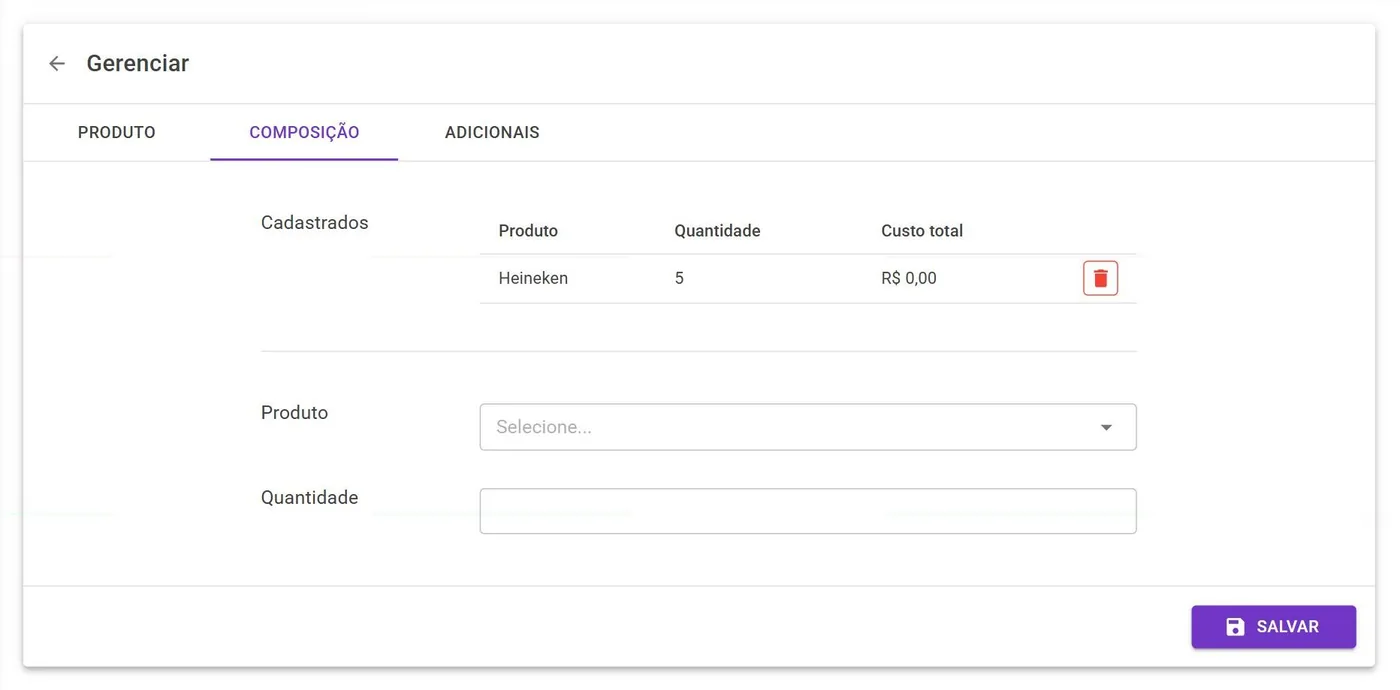Switch to the Composição tab
Viewport: 1400px width, 690px height.
point(304,132)
